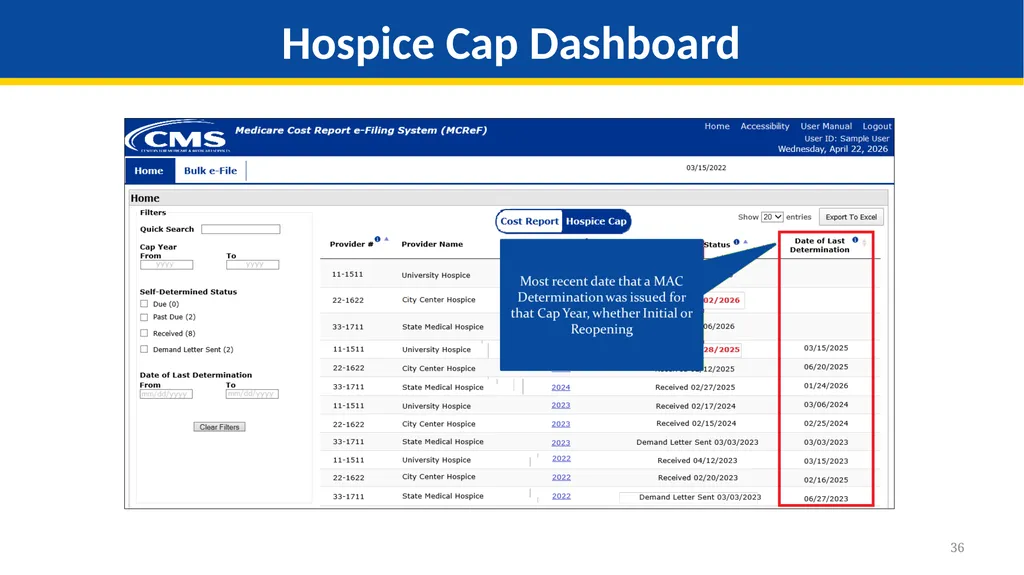
Task: Sort Date of Last Determination column
Action: [864, 243]
